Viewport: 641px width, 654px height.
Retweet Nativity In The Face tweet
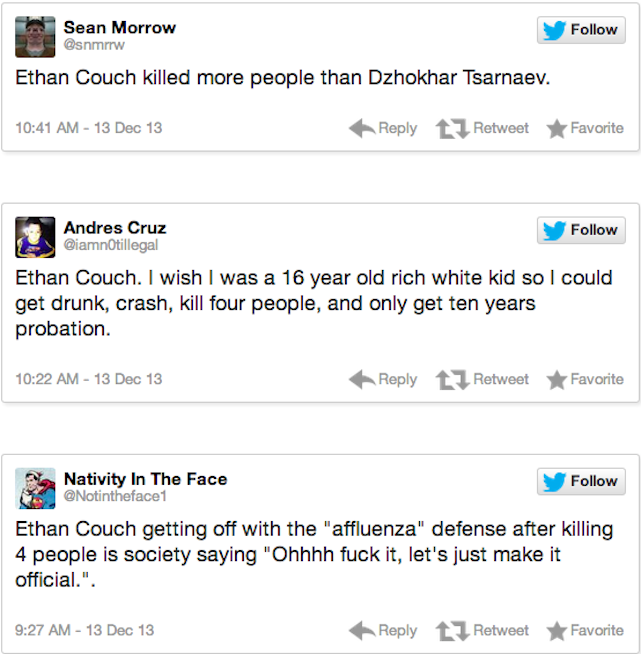tap(483, 630)
